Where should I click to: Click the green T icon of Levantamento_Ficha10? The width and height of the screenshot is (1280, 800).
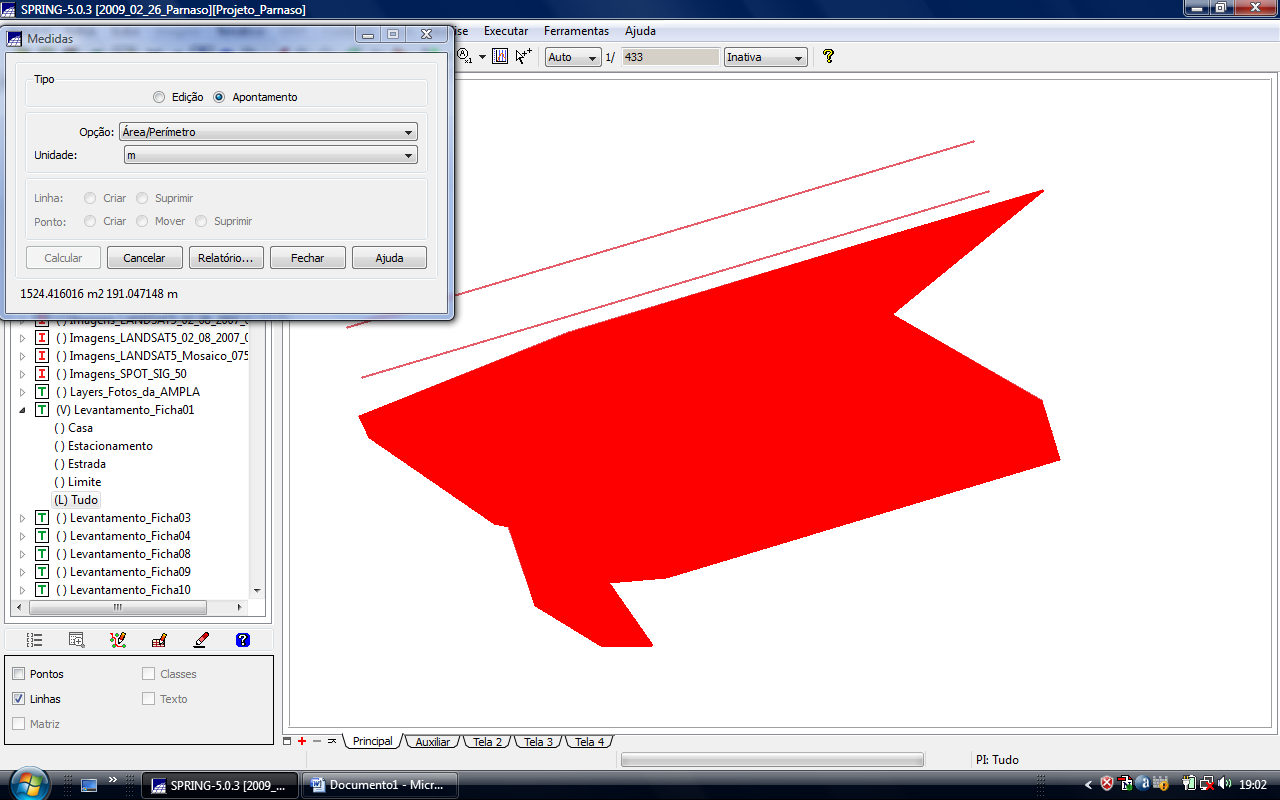42,590
